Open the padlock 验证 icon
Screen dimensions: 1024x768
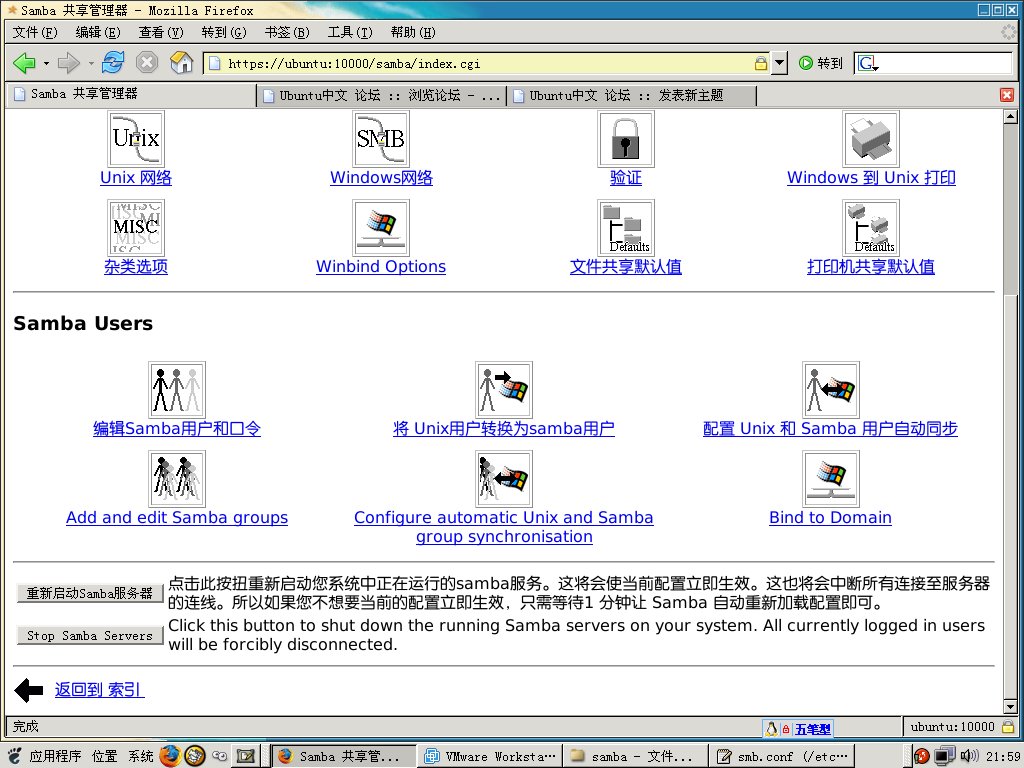[626, 138]
